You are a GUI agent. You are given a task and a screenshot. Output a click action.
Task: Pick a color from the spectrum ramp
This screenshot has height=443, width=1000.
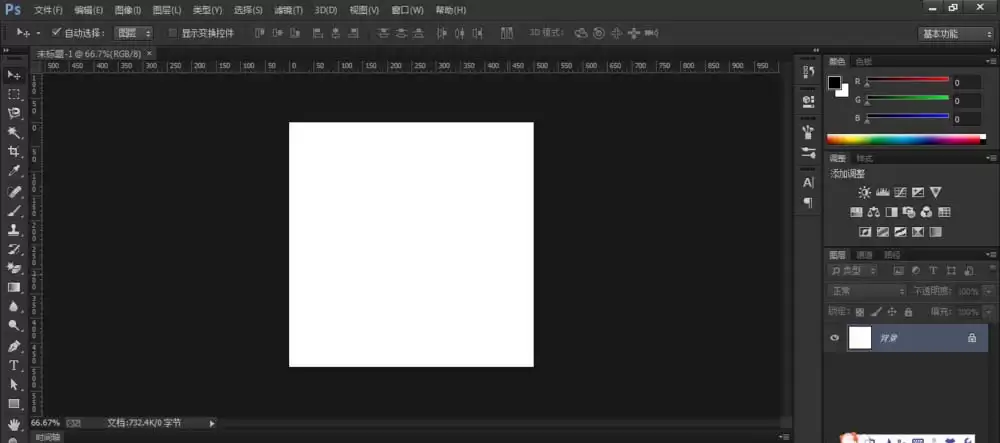point(906,139)
